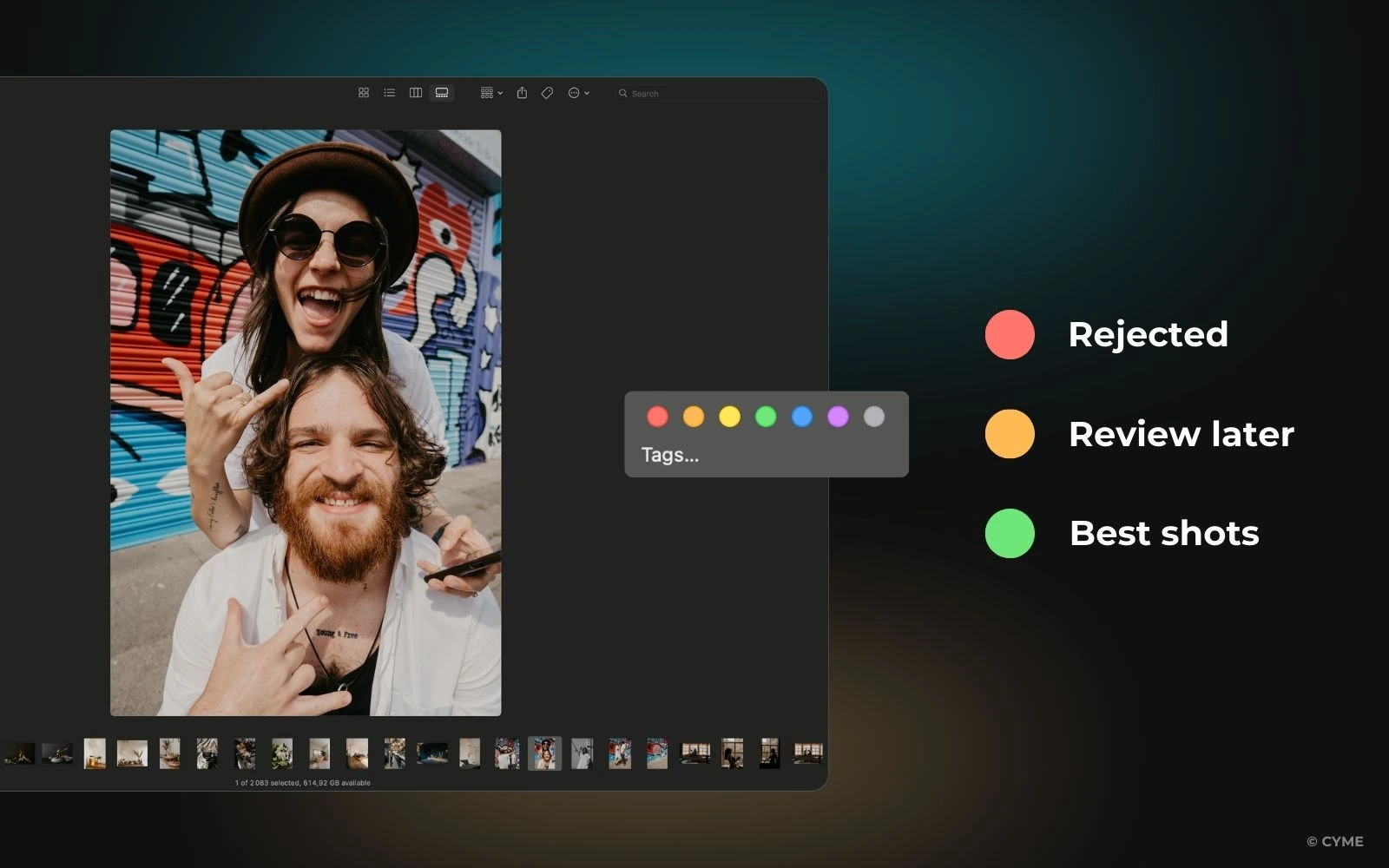
Task: Open the Tags... menu item
Action: 669,455
